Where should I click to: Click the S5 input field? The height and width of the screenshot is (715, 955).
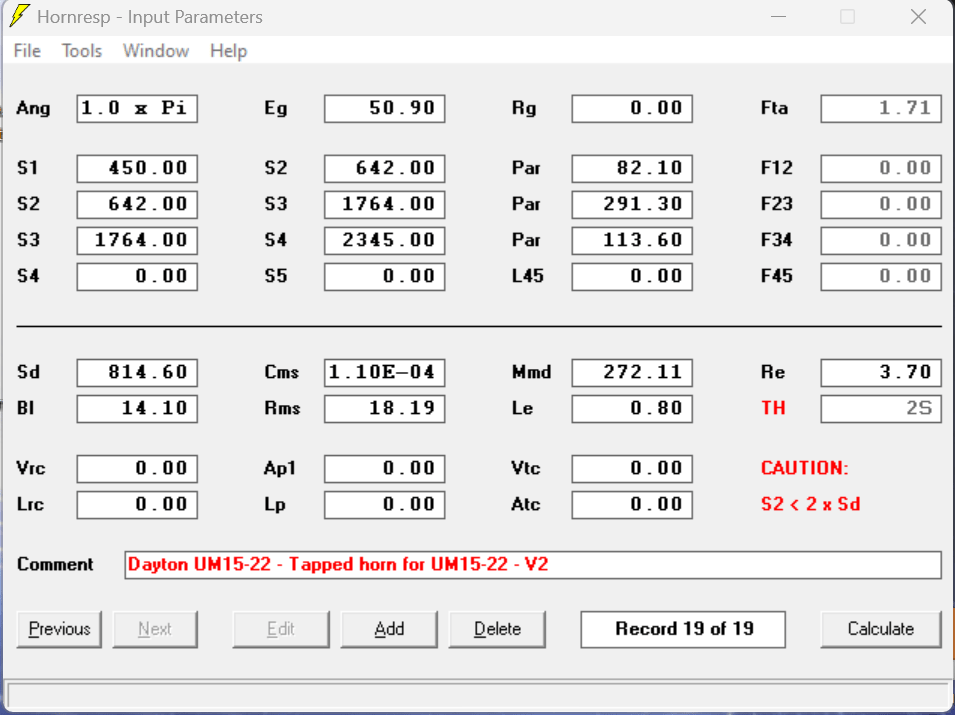pyautogui.click(x=384, y=276)
